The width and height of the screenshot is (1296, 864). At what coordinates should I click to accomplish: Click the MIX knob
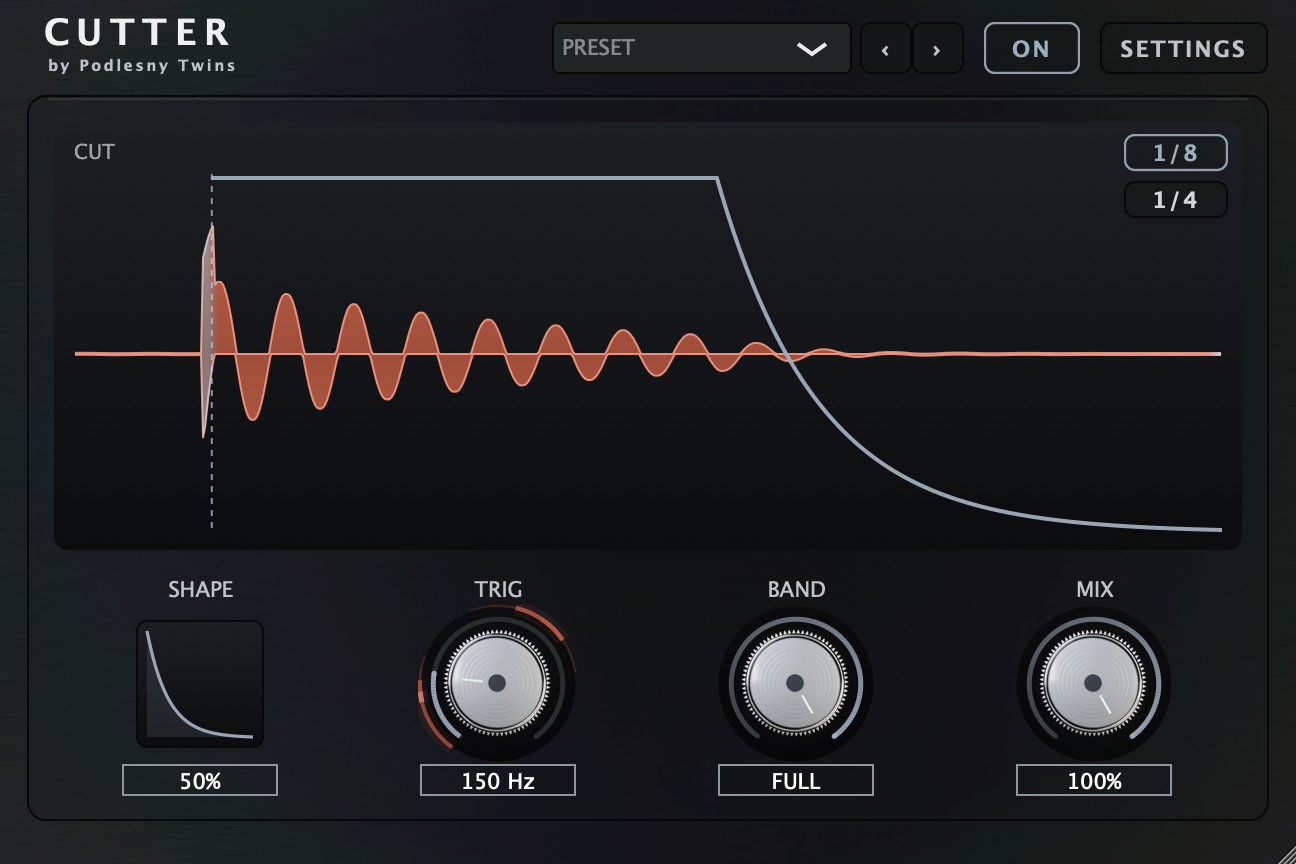pos(1093,683)
